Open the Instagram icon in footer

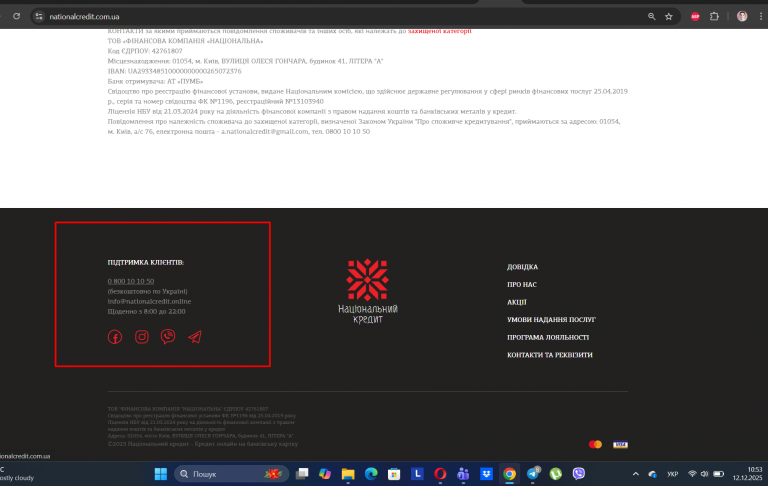pos(142,337)
